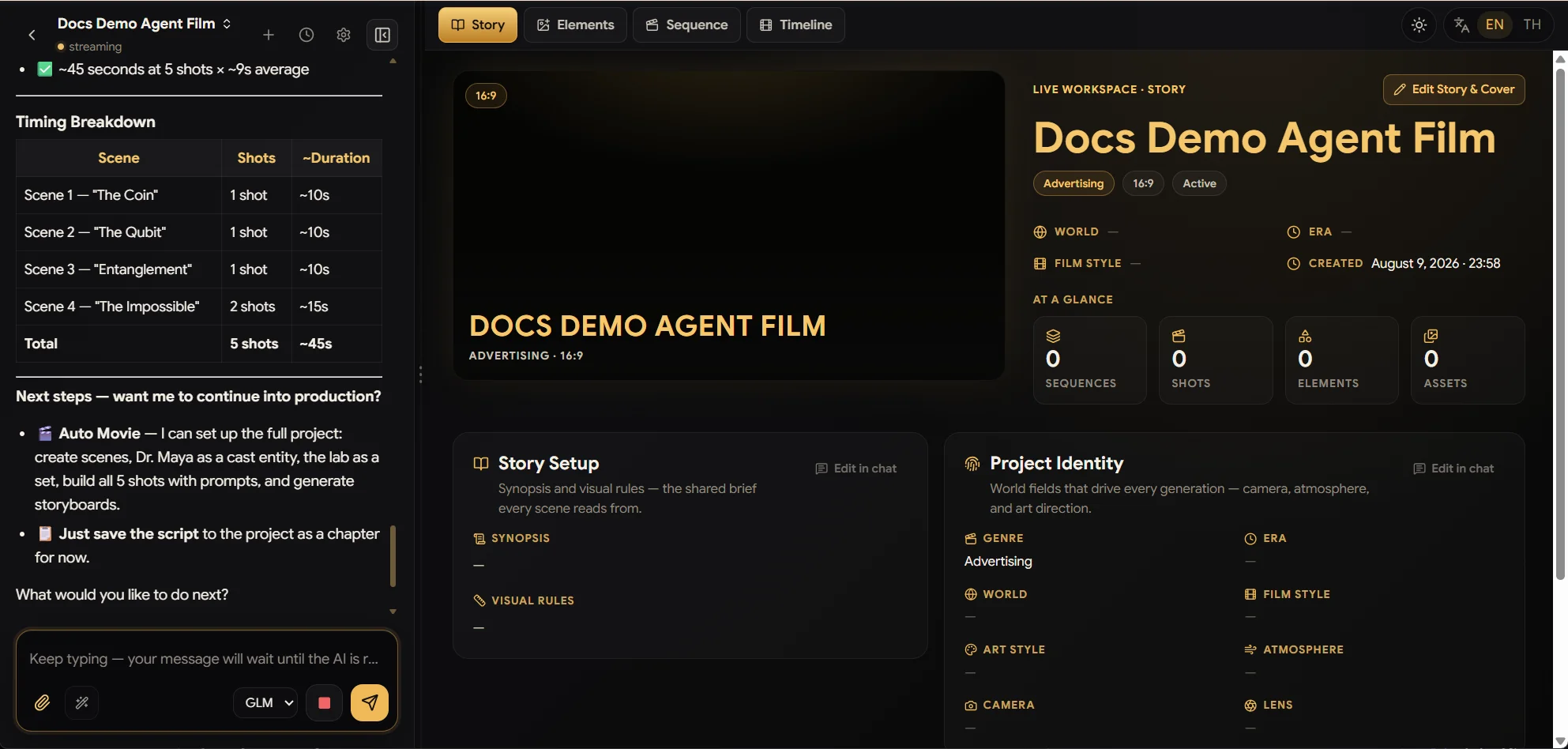Switch language to TH
The height and width of the screenshot is (749, 1568).
click(x=1532, y=24)
